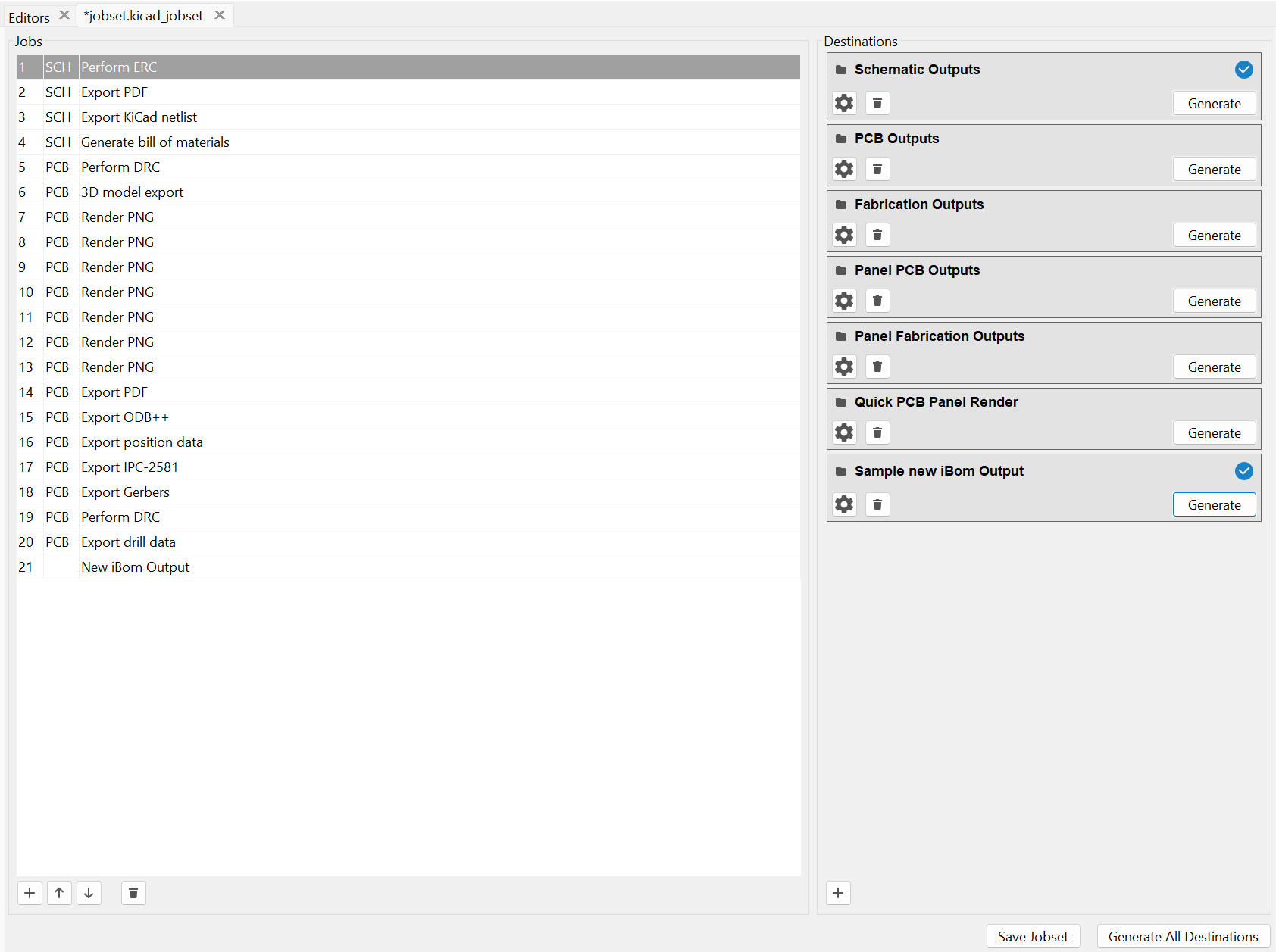Switch to the Editors tab
The height and width of the screenshot is (952, 1276).
[28, 15]
